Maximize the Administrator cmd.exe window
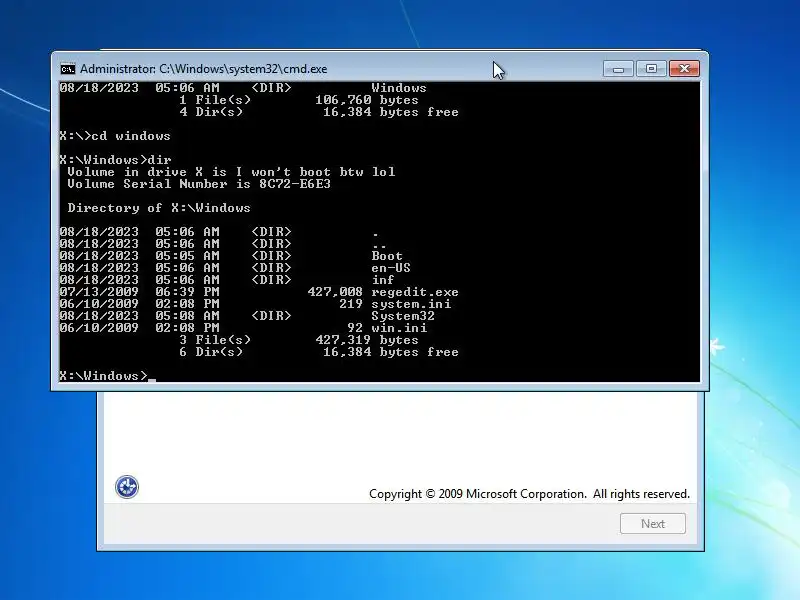Viewport: 800px width, 600px height. coord(651,69)
